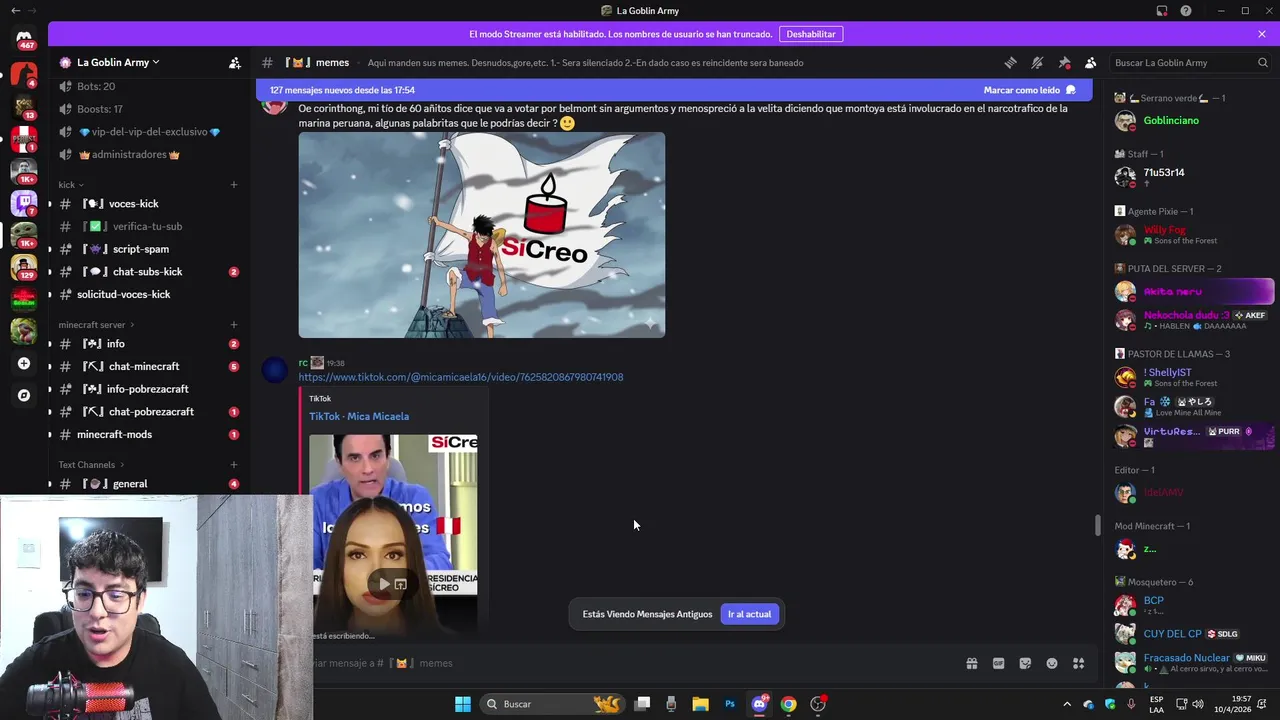Open Photoshop from taskbar

tap(730, 704)
